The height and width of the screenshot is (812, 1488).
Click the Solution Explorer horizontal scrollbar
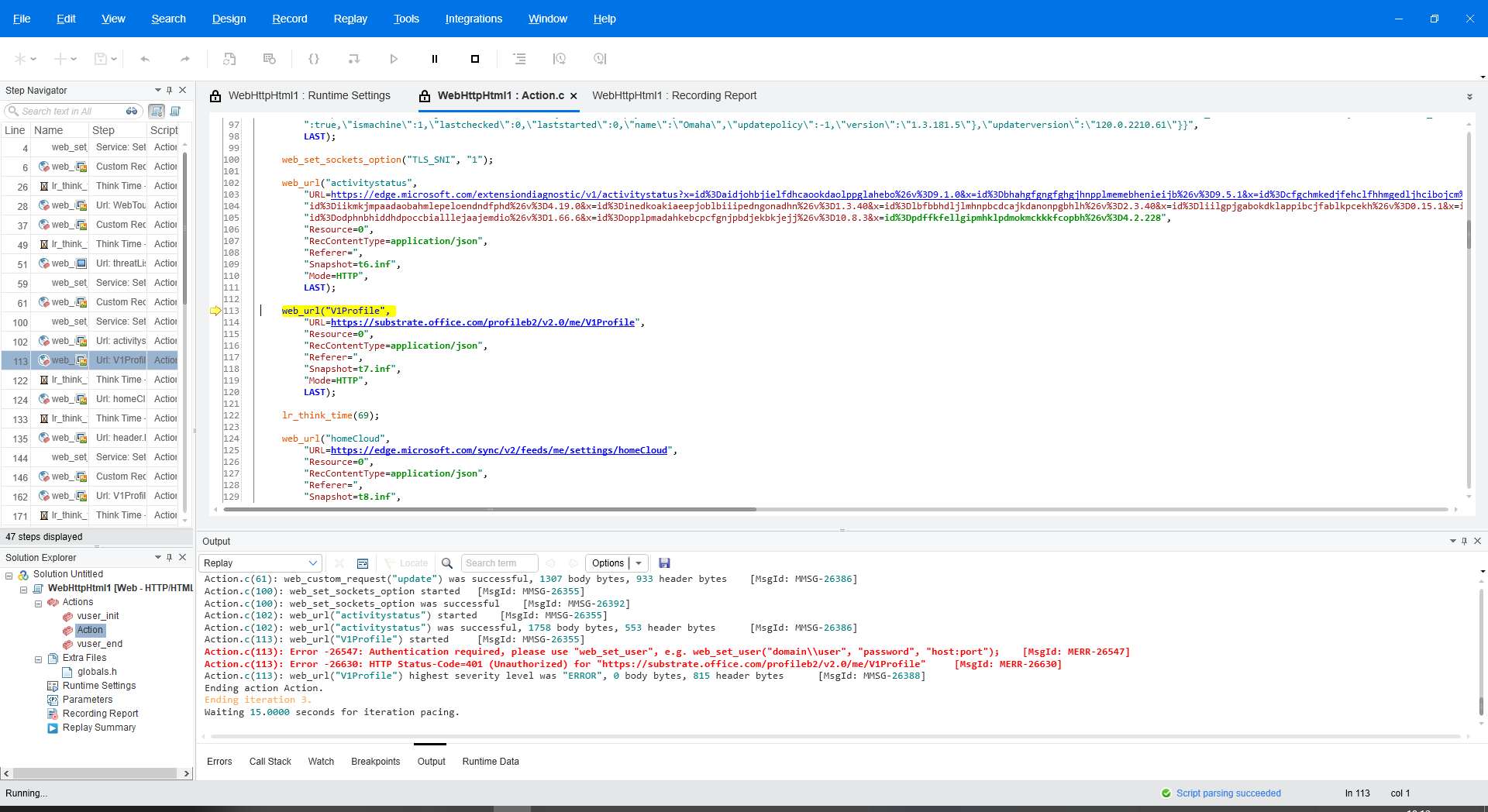pyautogui.click(x=95, y=773)
